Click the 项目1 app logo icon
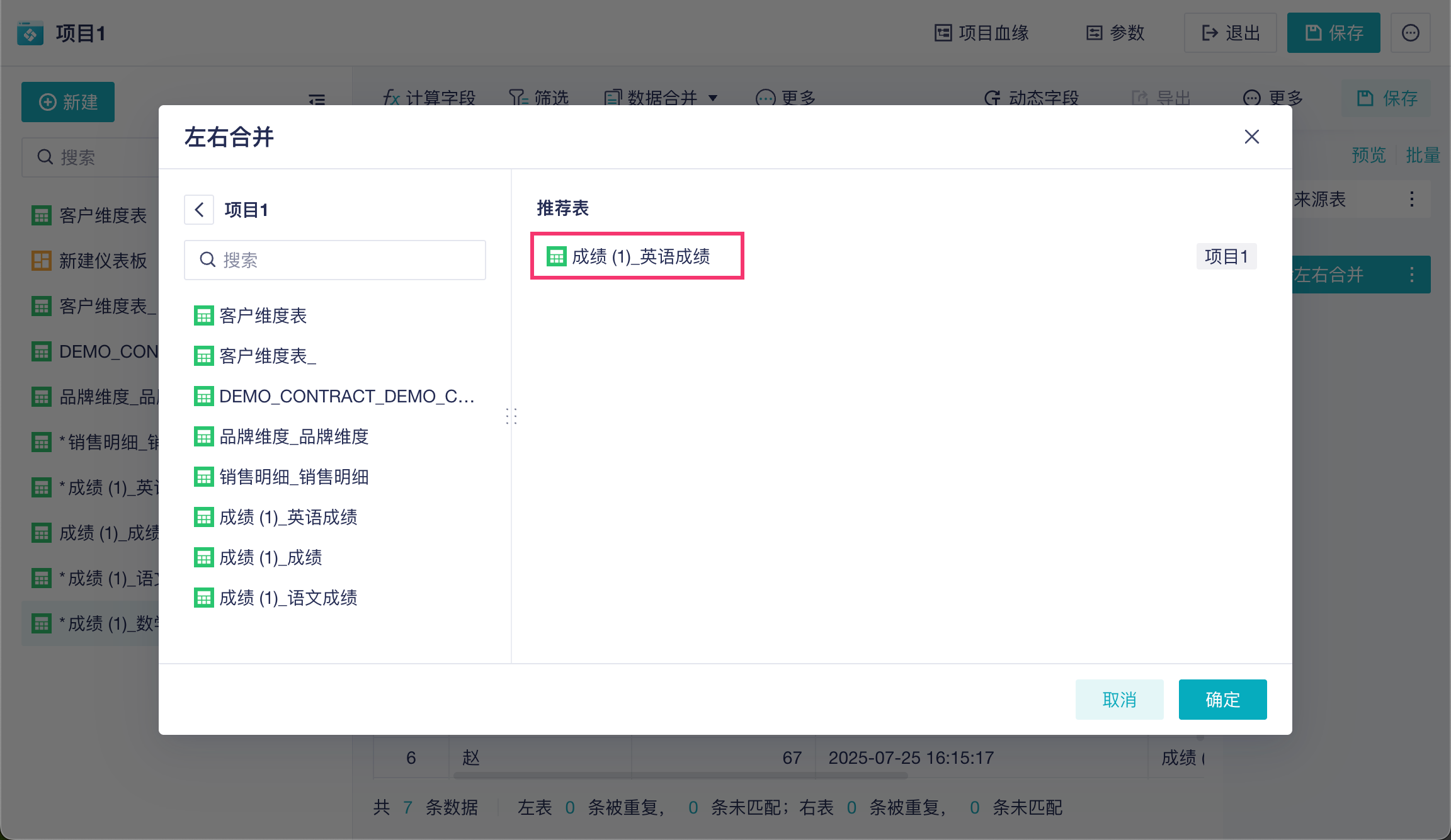Screen dimensions: 1451x840 [30, 33]
